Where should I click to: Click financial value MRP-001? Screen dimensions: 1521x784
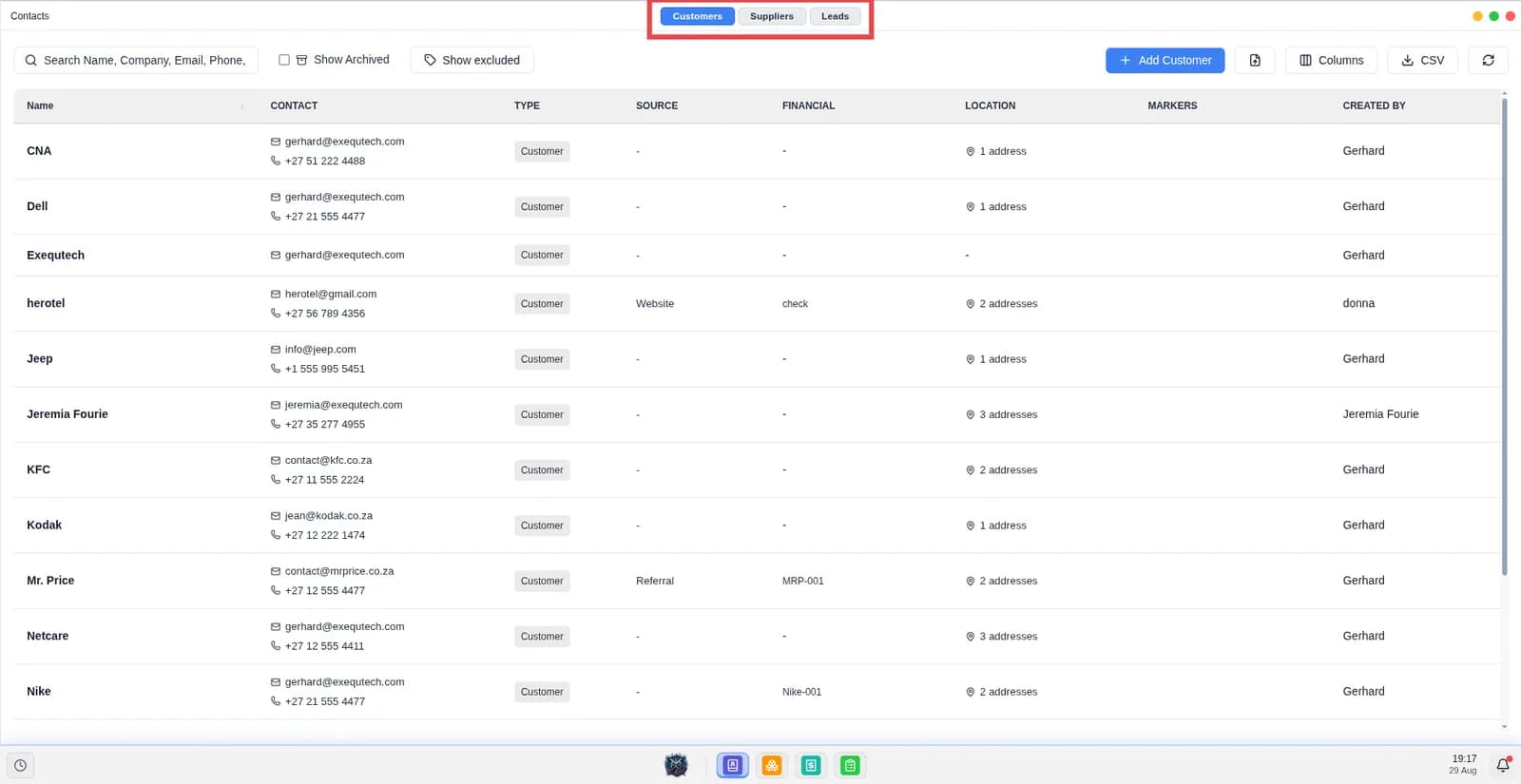pyautogui.click(x=803, y=581)
